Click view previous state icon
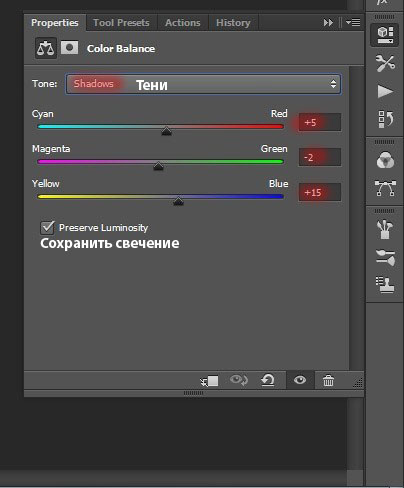The image size is (404, 488). (x=239, y=380)
